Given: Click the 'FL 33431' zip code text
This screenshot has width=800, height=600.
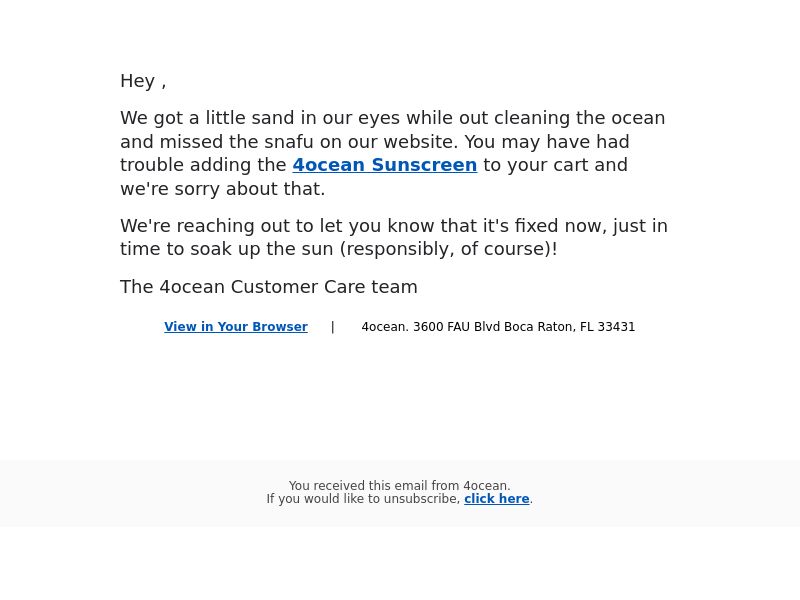Looking at the screenshot, I should tap(607, 327).
